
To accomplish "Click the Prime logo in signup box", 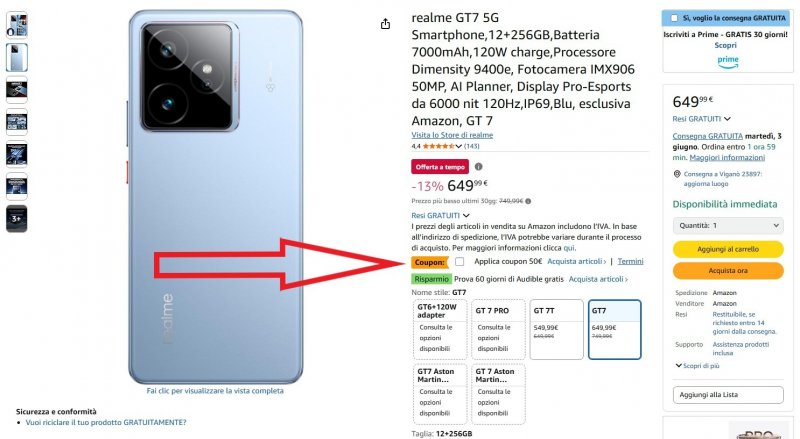I will click(728, 62).
